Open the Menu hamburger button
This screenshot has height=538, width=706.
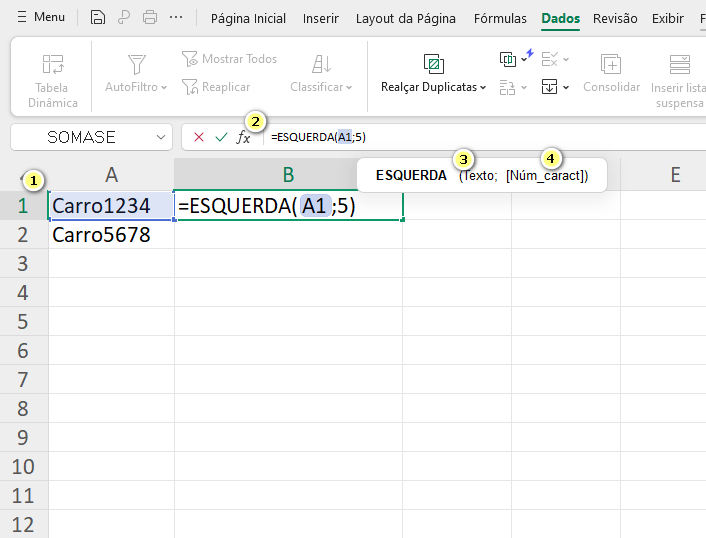pos(41,17)
